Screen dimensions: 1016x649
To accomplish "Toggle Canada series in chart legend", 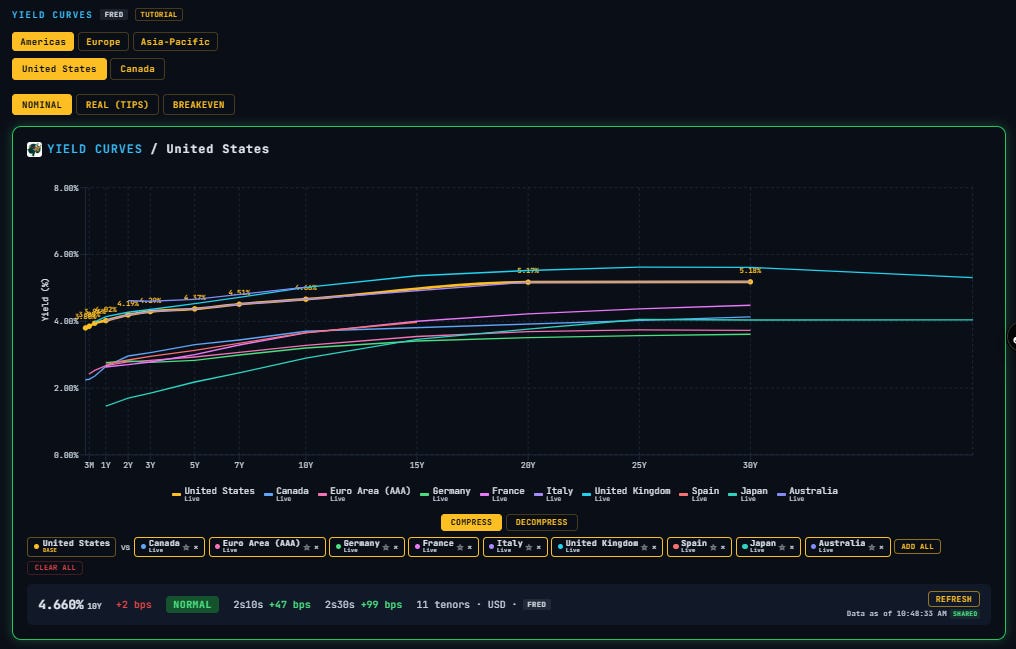I will (286, 494).
